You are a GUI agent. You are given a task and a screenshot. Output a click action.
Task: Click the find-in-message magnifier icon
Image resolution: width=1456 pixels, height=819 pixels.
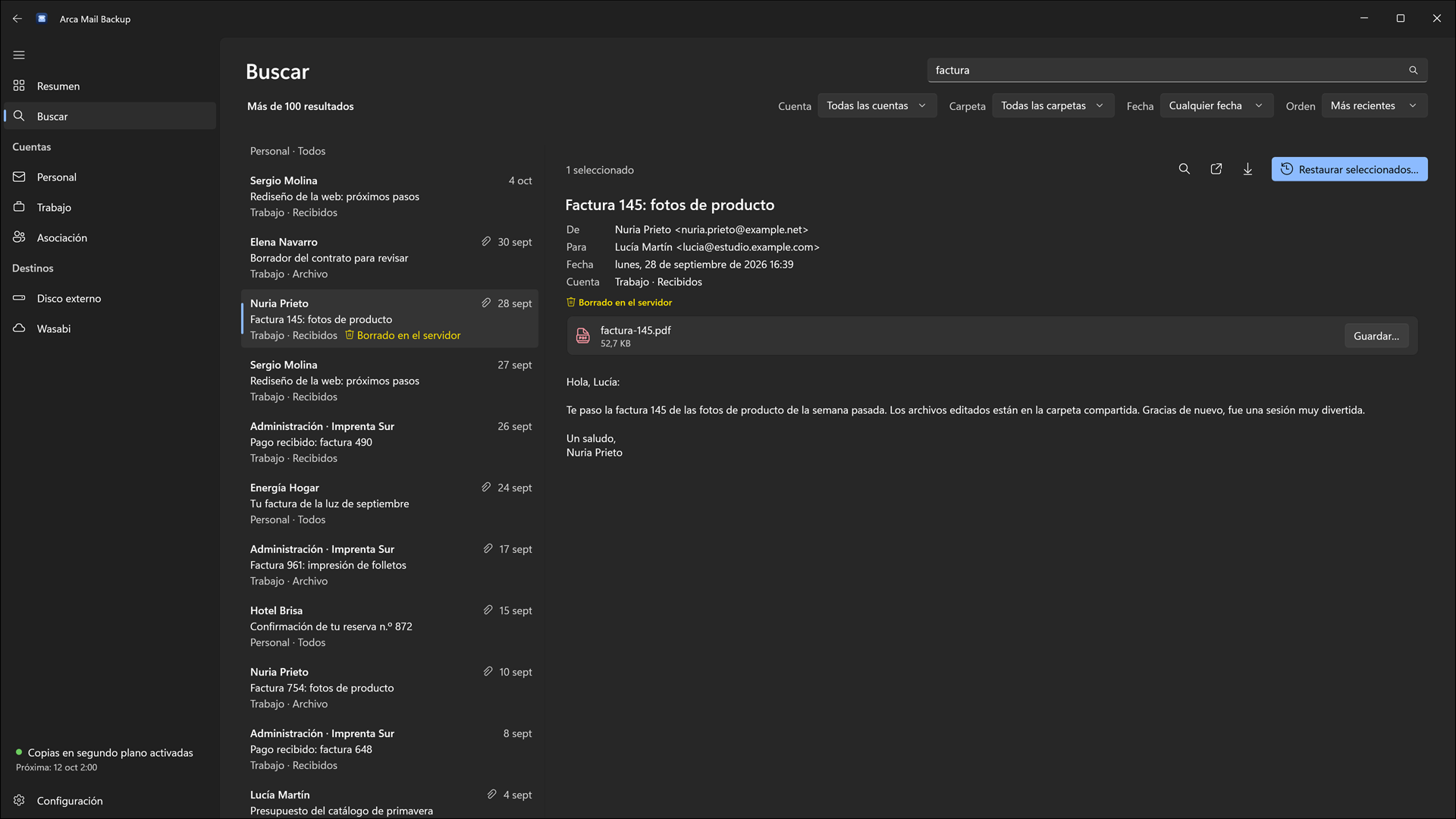1185,169
